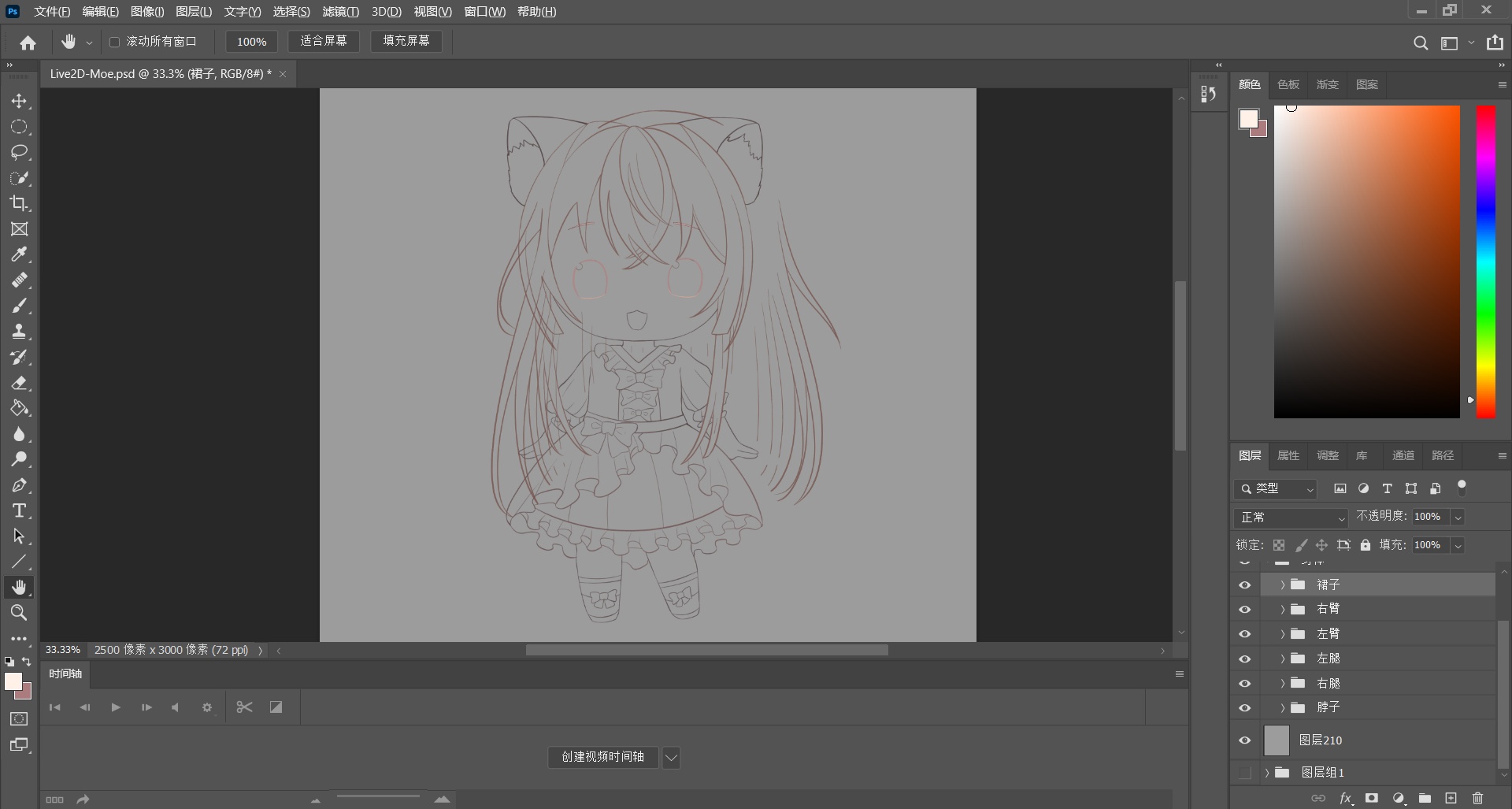Select the Path Selection tool
This screenshot has width=1512, height=809.
(19, 536)
